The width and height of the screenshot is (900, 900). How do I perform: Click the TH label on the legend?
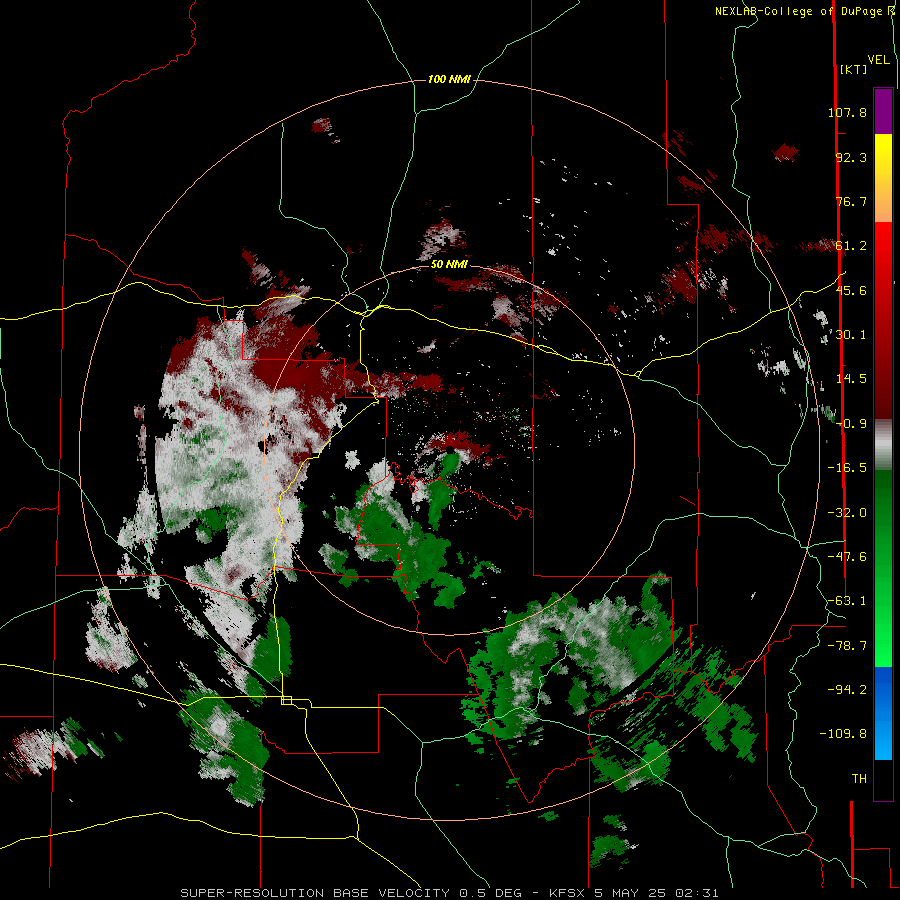(859, 779)
